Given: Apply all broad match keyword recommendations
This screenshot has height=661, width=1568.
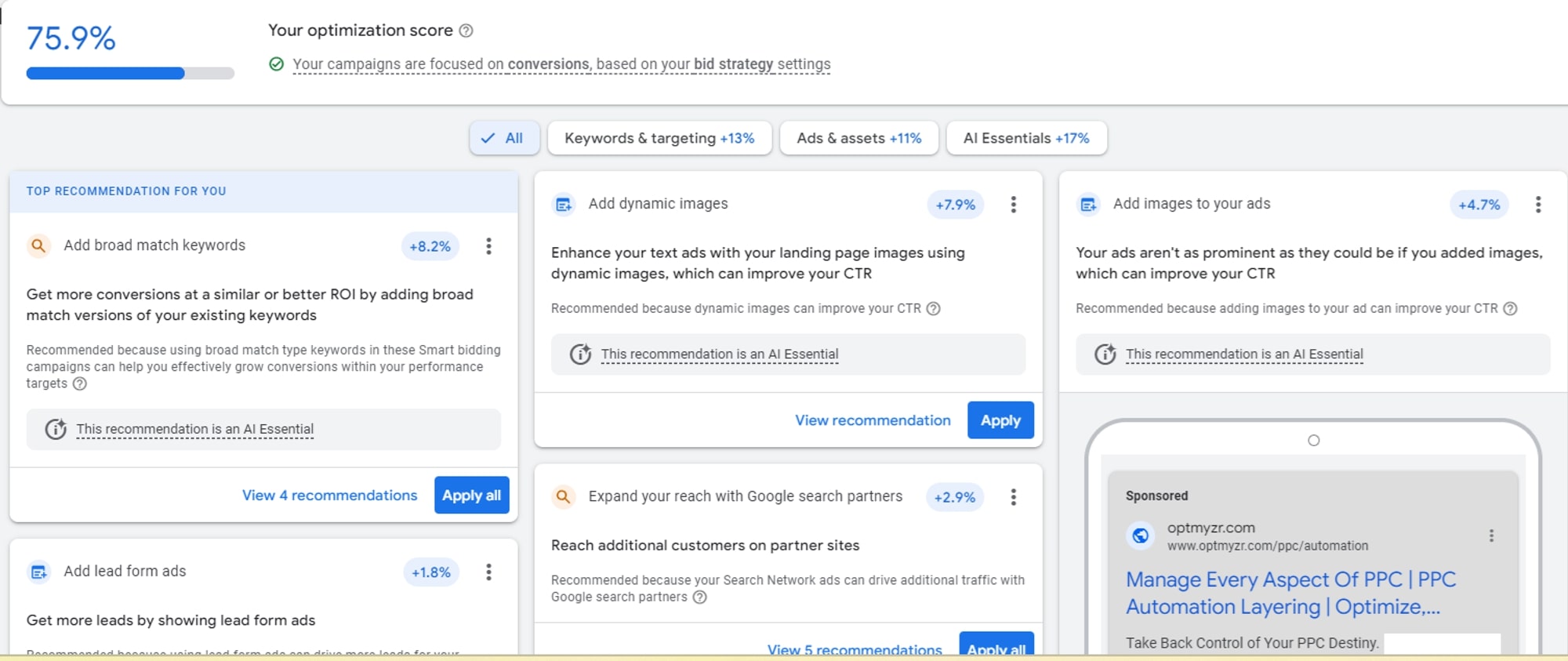Looking at the screenshot, I should 471,496.
